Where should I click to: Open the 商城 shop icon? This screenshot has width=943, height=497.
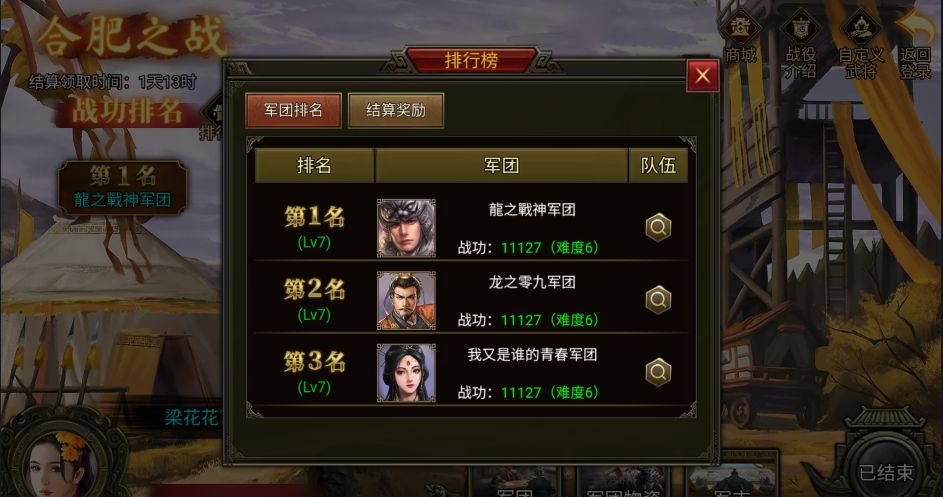(x=740, y=39)
